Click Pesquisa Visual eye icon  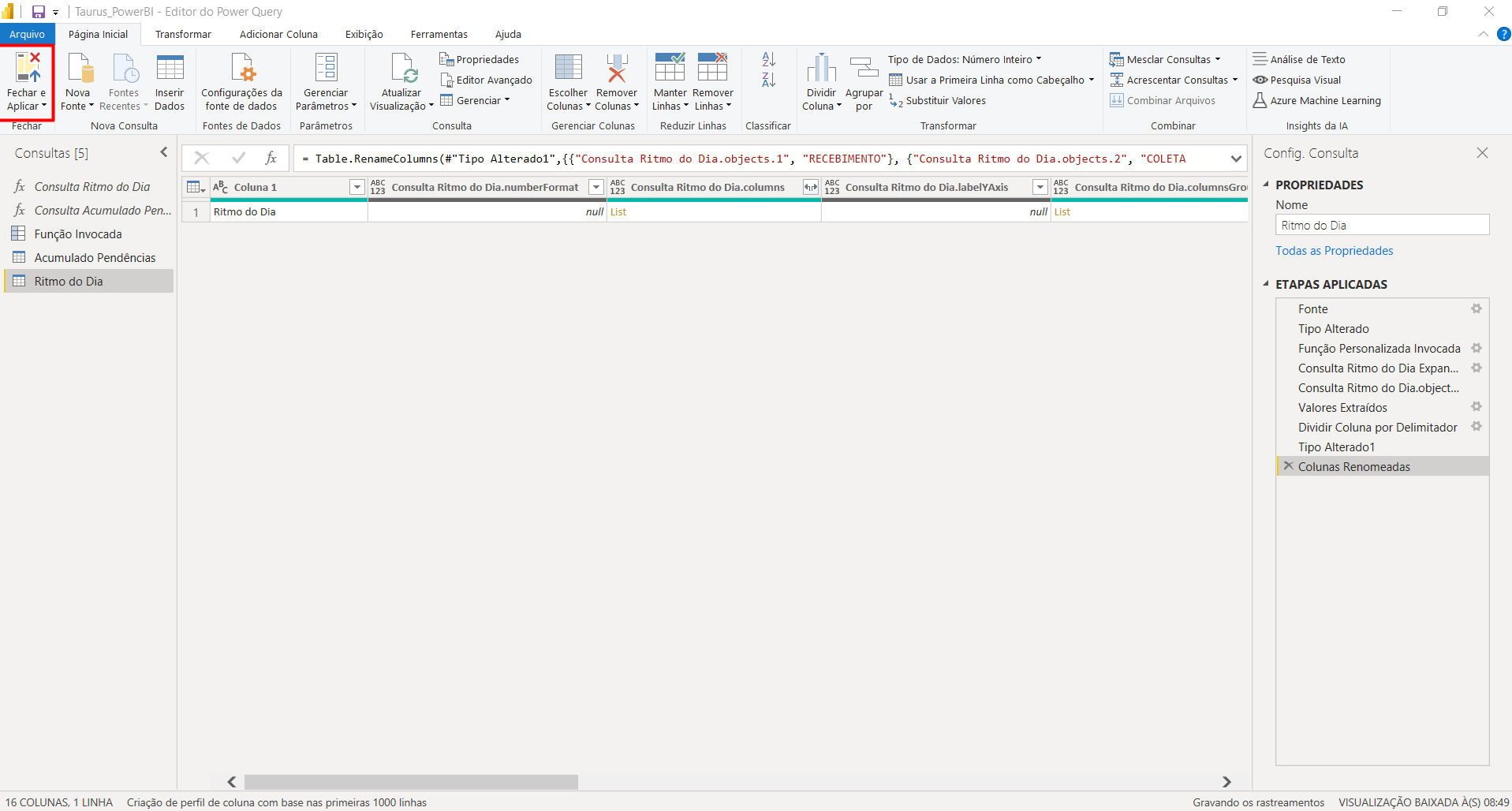(x=1260, y=80)
